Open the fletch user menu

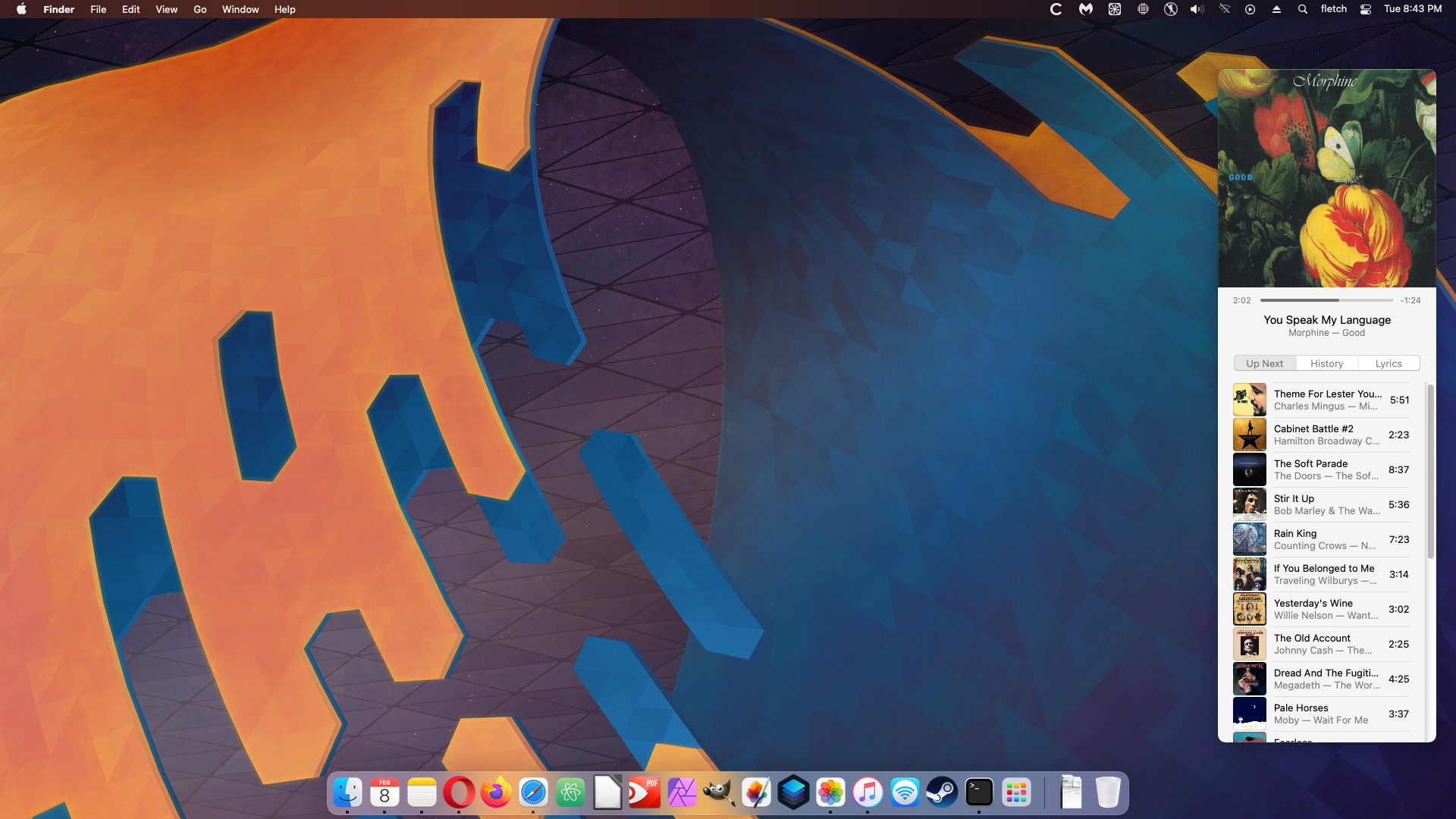pyautogui.click(x=1333, y=9)
